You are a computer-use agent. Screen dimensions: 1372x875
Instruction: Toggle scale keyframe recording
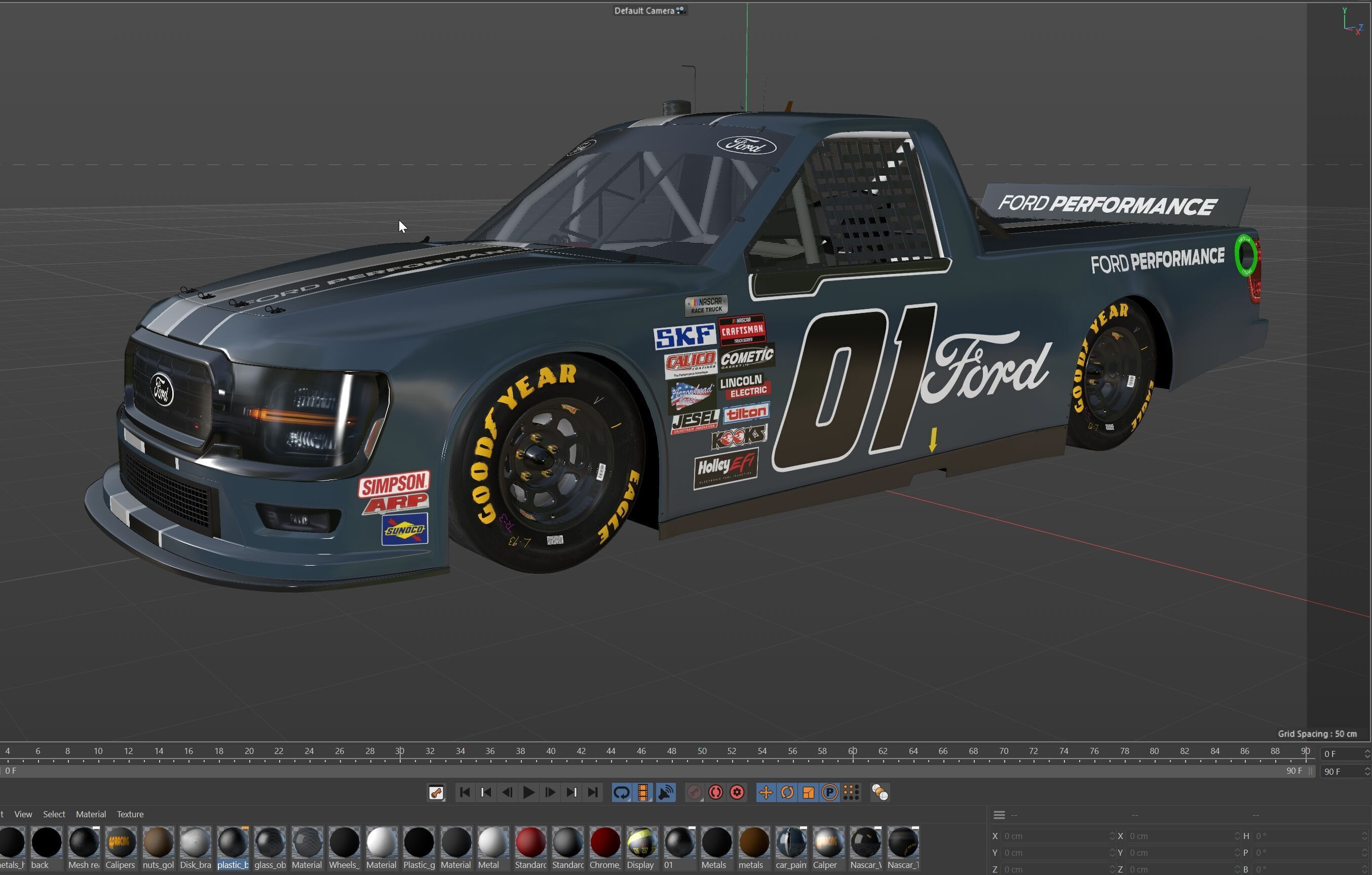pyautogui.click(x=809, y=792)
